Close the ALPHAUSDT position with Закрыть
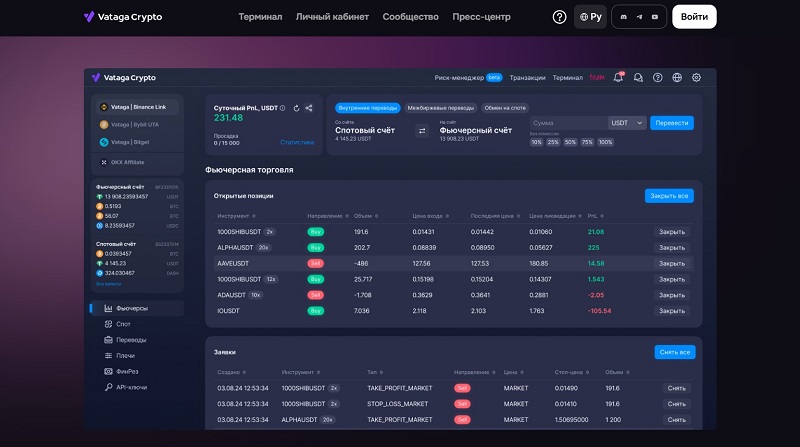The image size is (800, 447). pos(672,247)
